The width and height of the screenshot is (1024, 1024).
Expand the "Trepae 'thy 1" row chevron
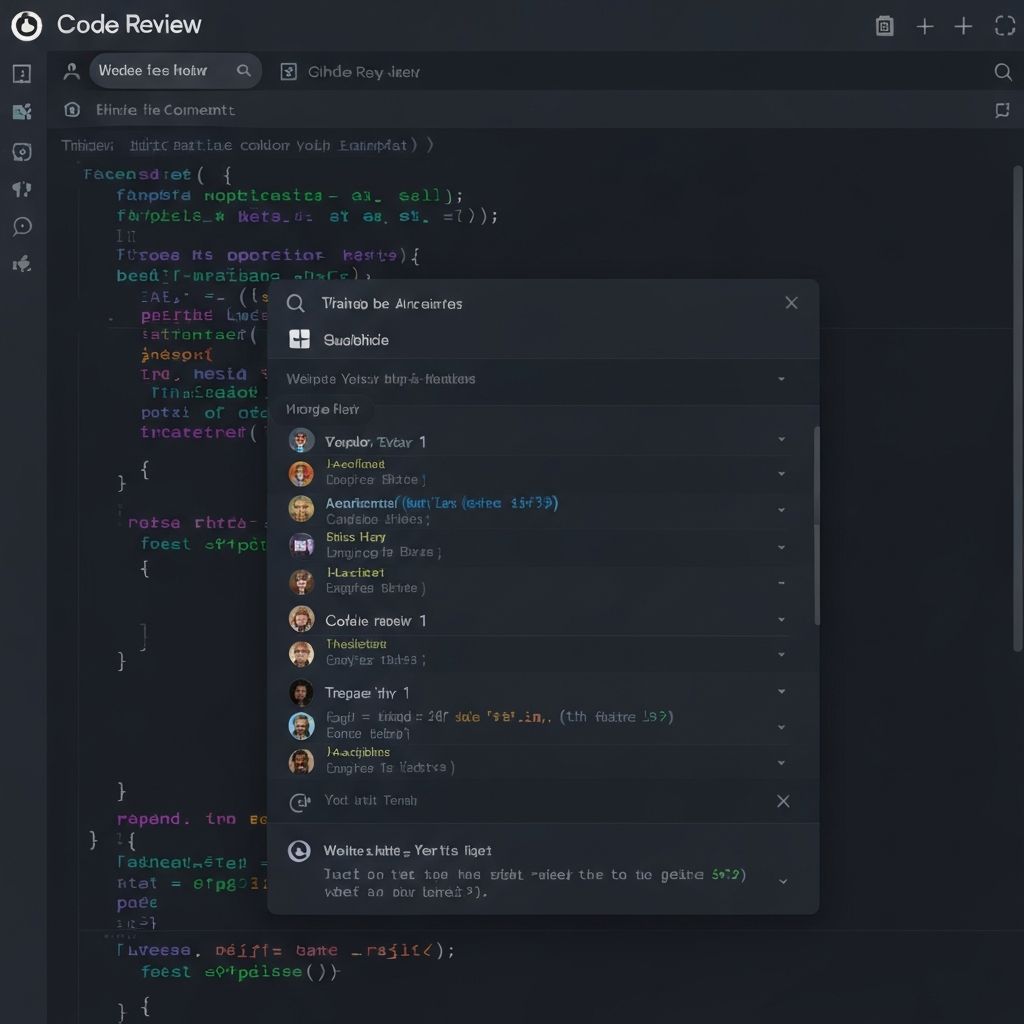(781, 691)
